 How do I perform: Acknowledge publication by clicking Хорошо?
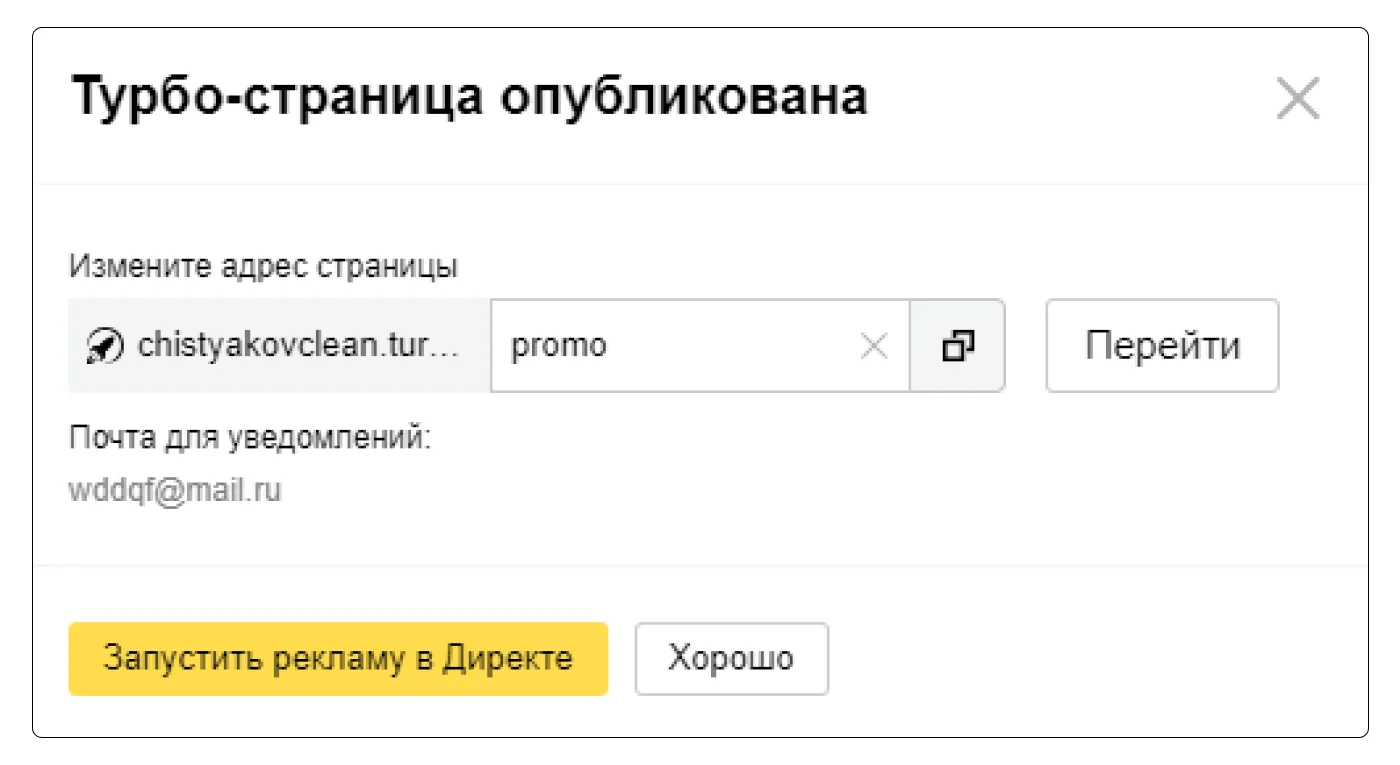click(731, 659)
